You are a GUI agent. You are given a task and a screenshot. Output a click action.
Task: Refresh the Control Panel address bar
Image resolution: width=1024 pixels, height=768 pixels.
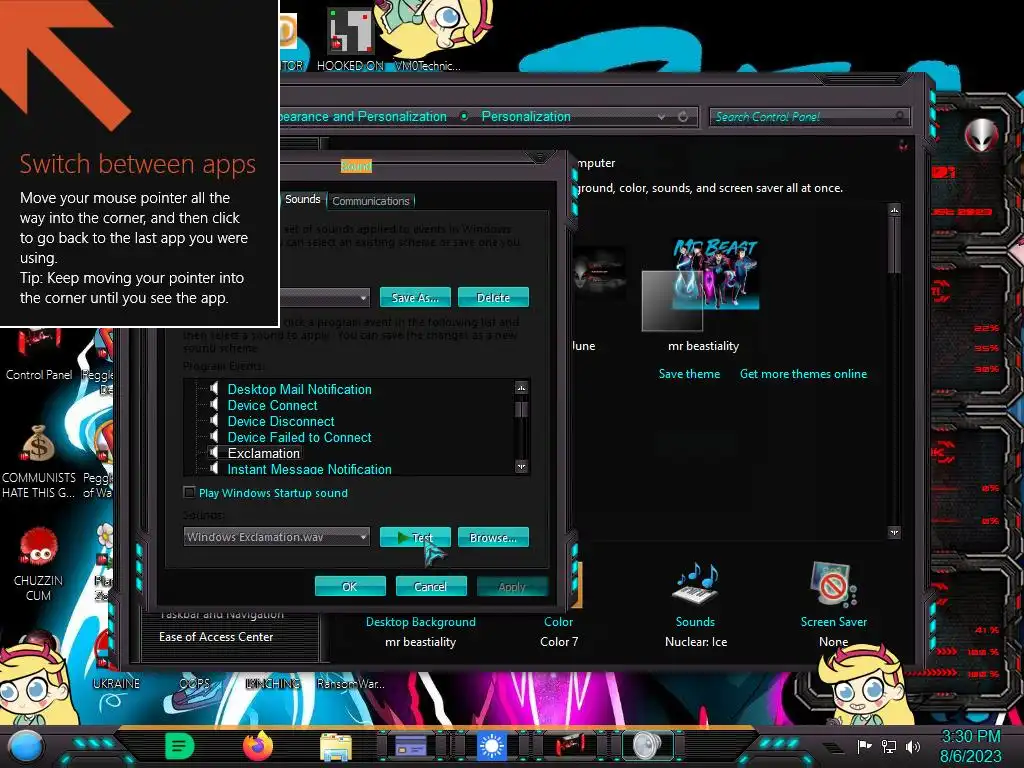tap(683, 117)
